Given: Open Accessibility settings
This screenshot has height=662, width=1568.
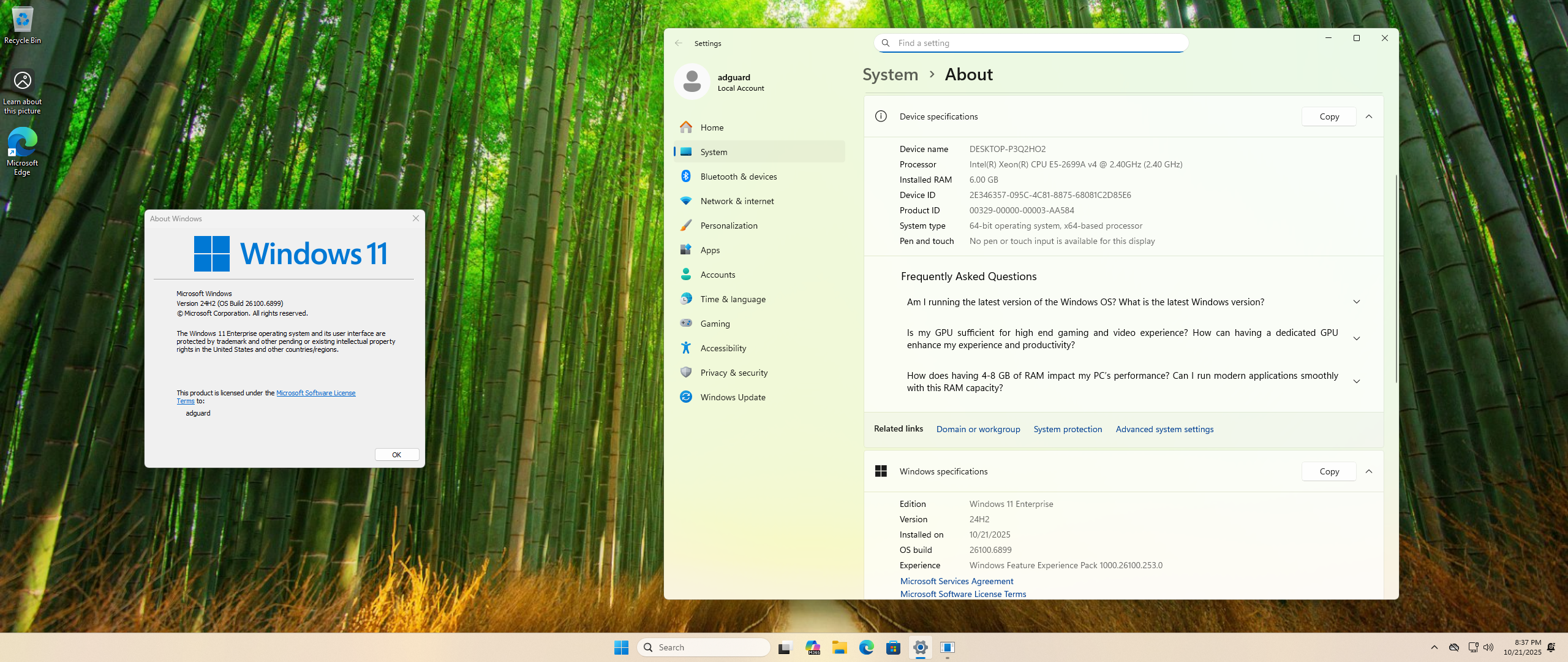Looking at the screenshot, I should pyautogui.click(x=723, y=348).
